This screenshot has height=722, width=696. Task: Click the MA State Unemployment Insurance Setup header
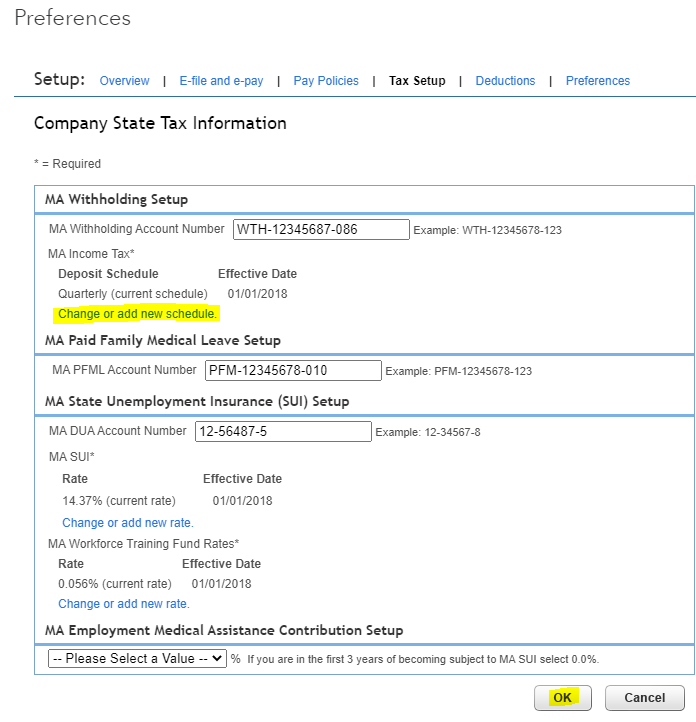(x=197, y=402)
